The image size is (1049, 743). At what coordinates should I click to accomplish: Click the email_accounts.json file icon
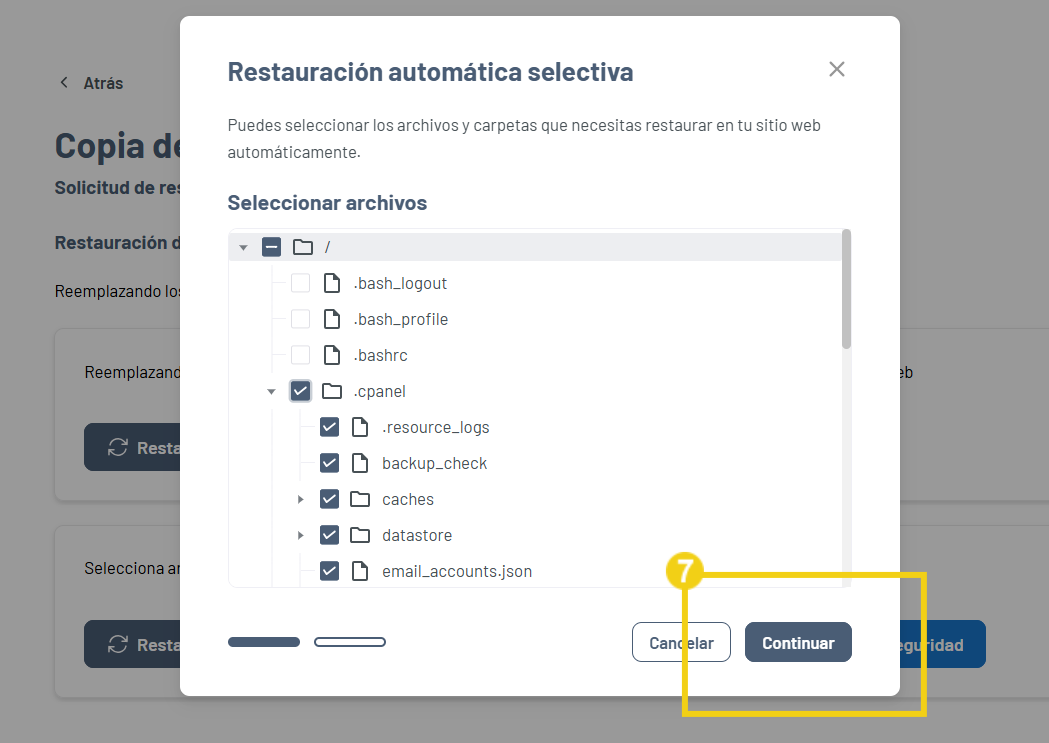[x=360, y=571]
